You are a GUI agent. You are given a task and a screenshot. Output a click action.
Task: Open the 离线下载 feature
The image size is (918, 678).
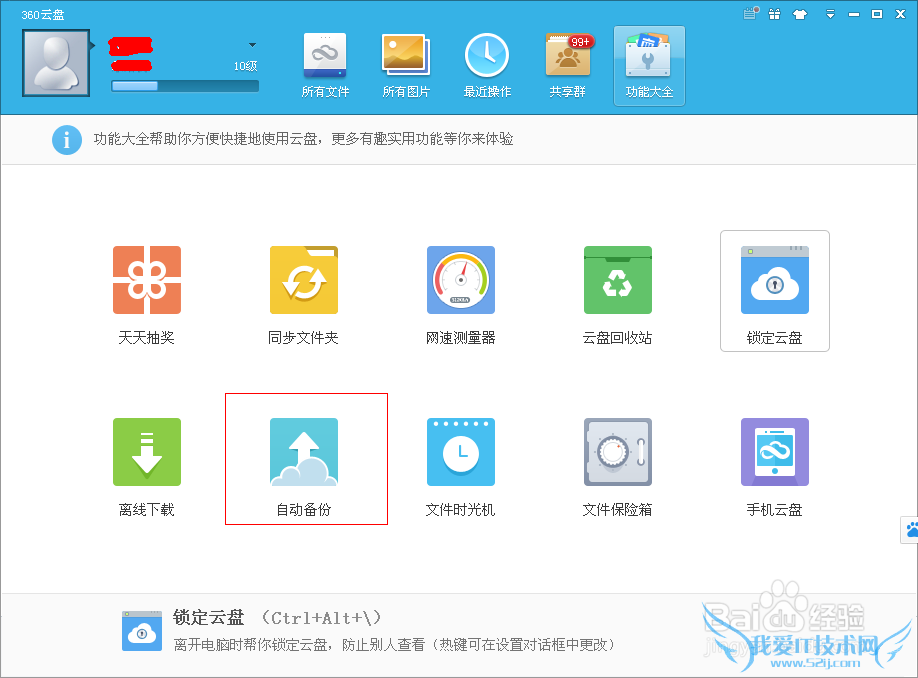coord(147,467)
